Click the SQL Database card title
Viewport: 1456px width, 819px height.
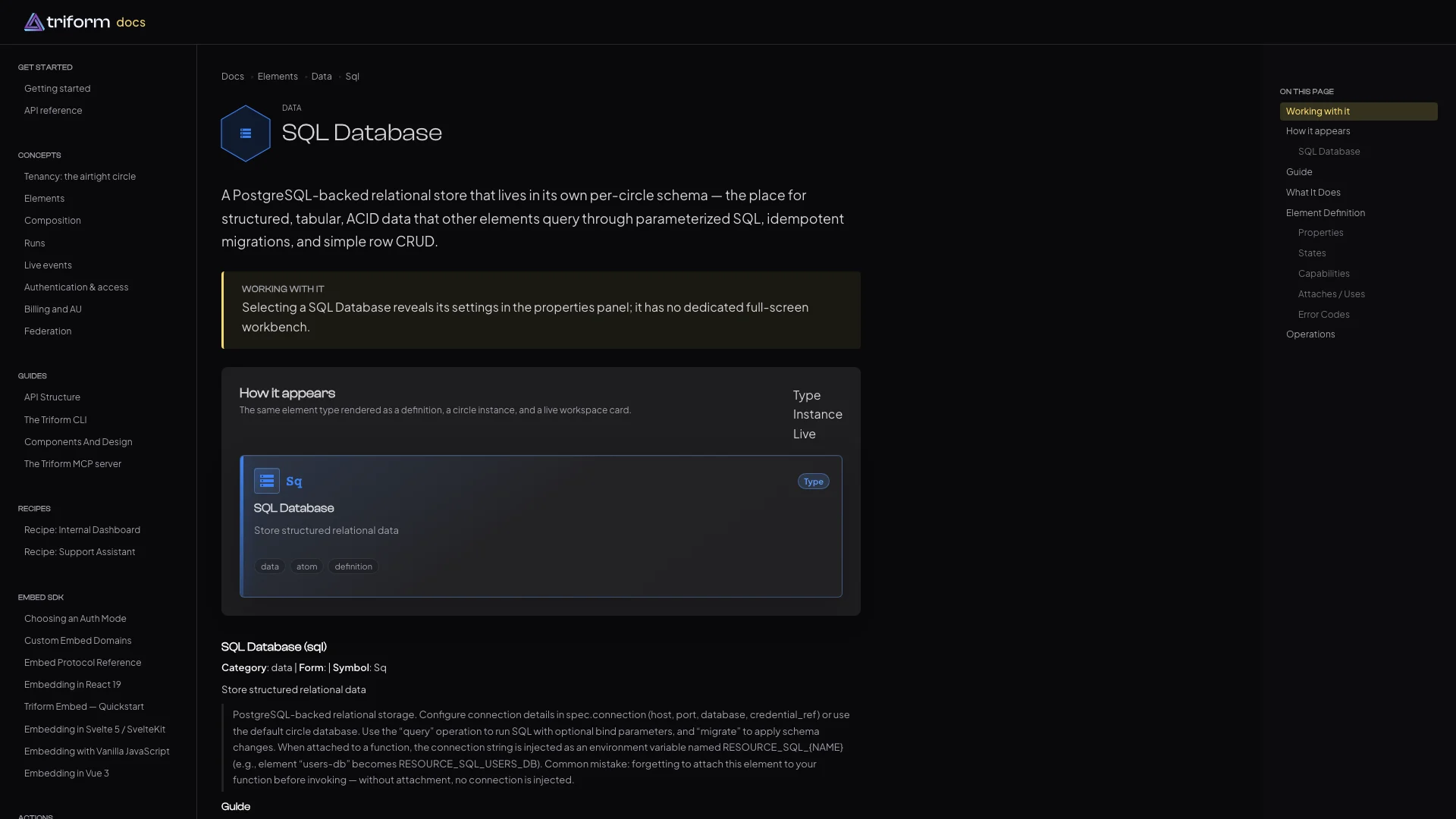(x=293, y=508)
